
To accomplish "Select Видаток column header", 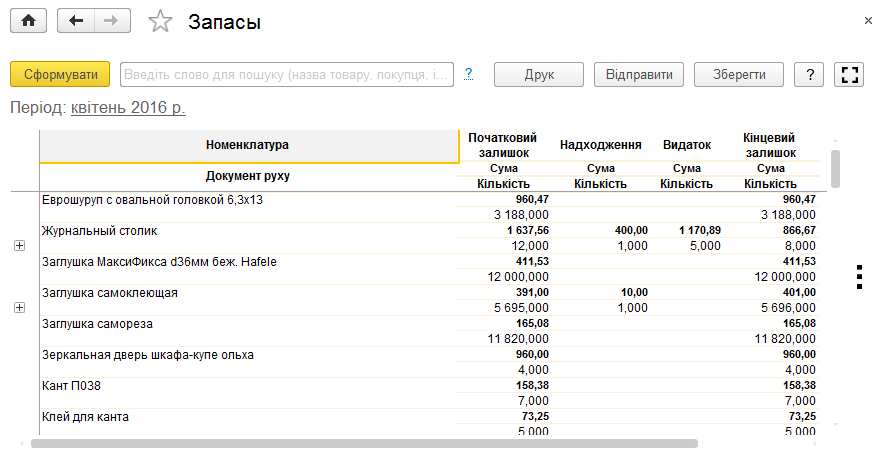I will (x=687, y=145).
